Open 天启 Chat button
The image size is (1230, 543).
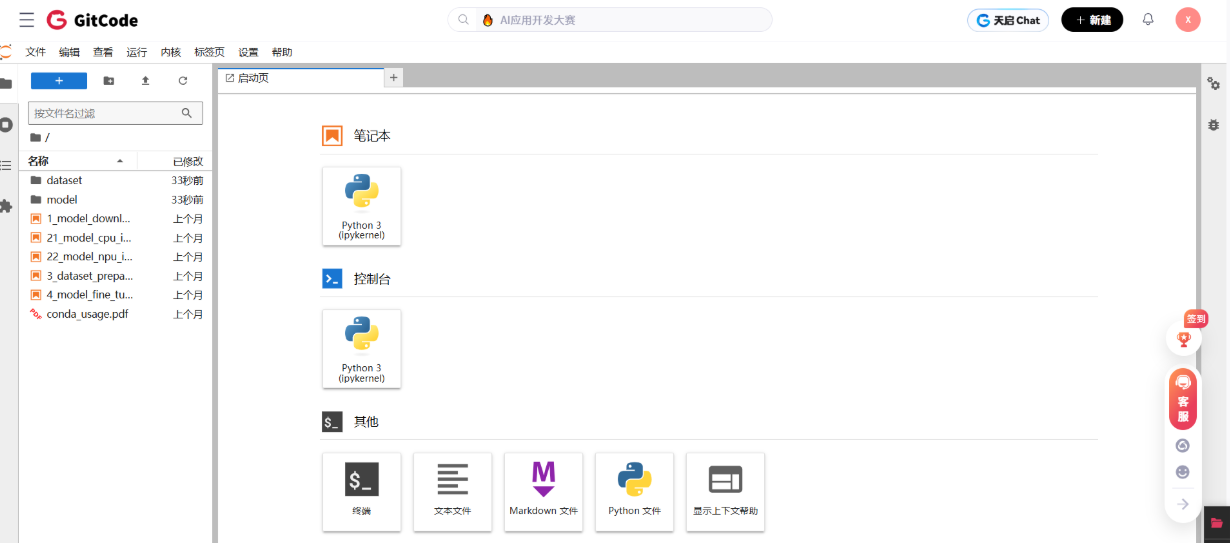pos(1008,20)
